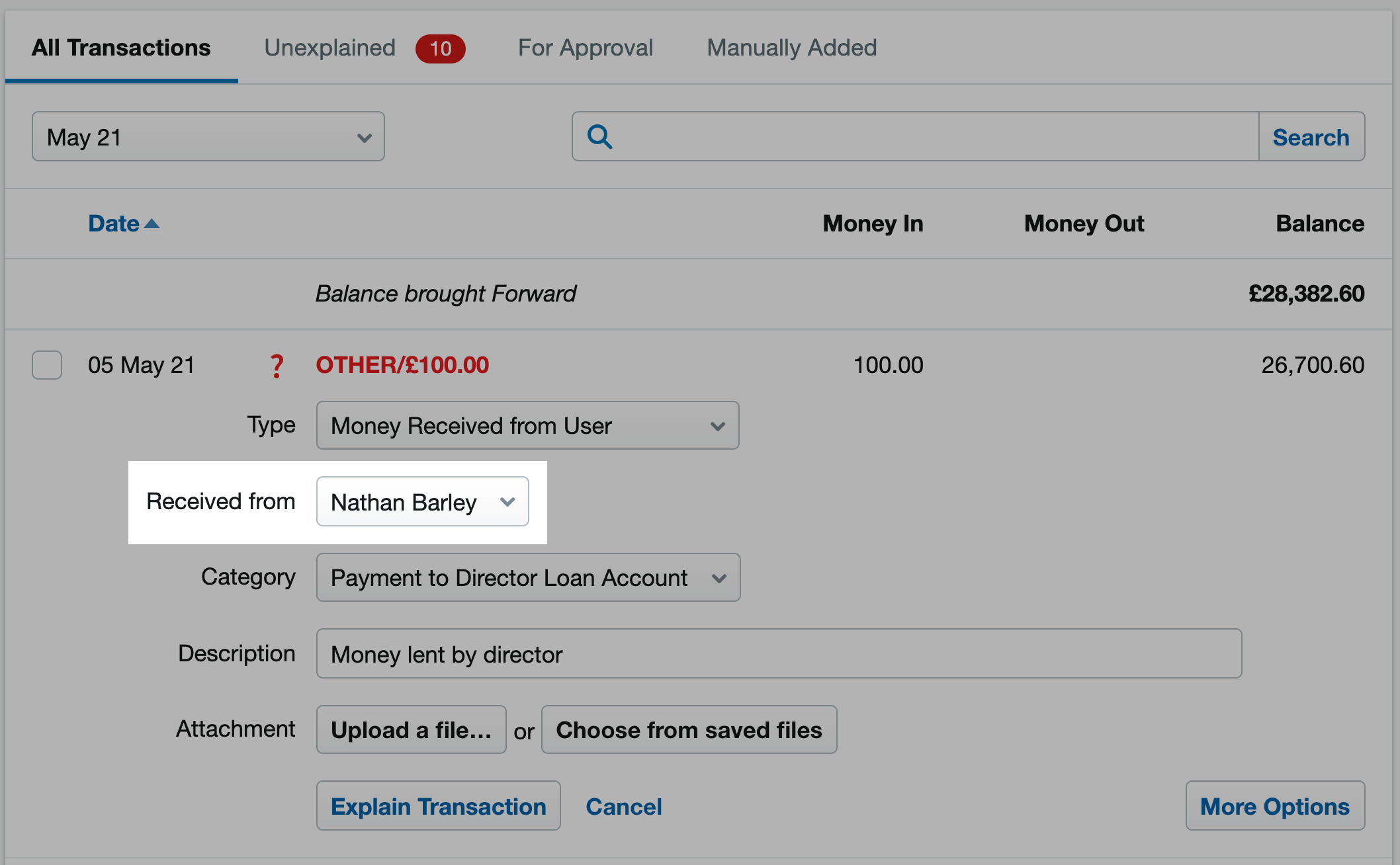
Task: Open the Category Payment to Director Loan dropdown
Action: point(528,577)
